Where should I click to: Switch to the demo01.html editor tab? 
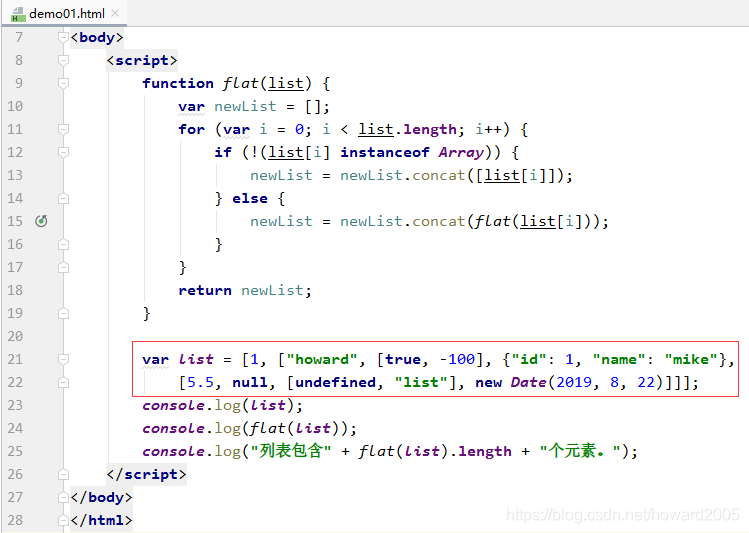(66, 13)
